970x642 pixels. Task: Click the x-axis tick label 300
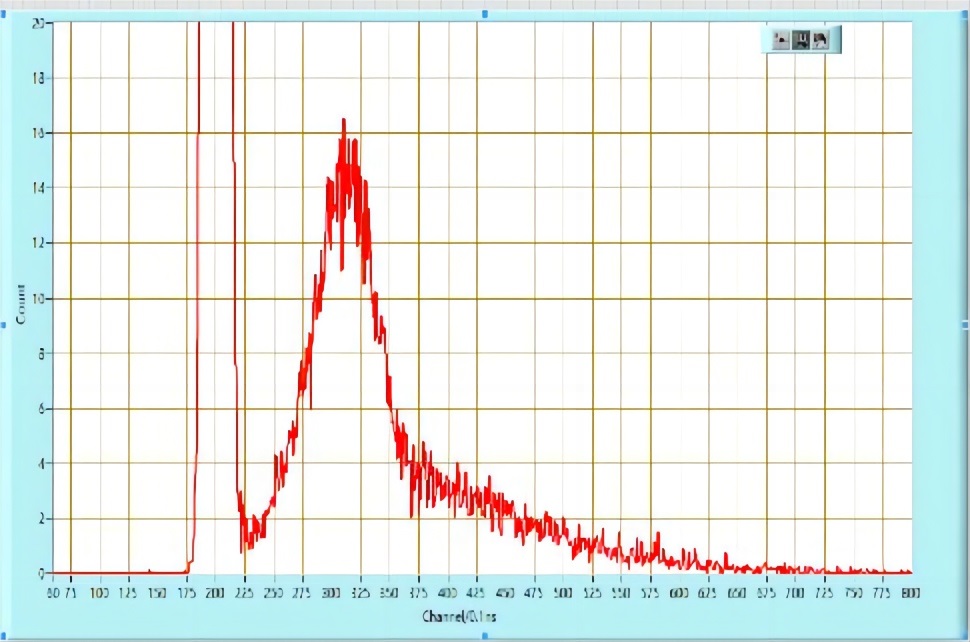click(x=331, y=593)
